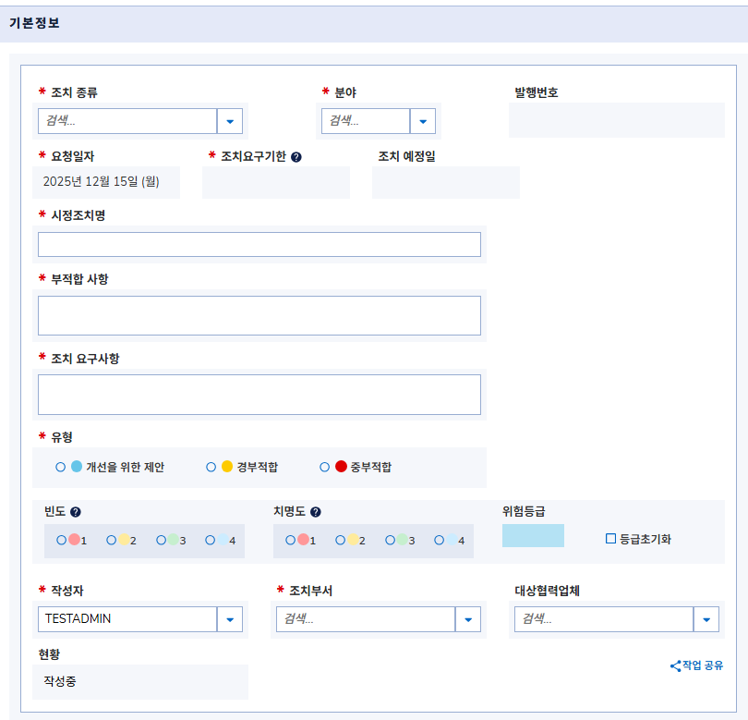
Task: Click the 작업 공유 share icon
Action: (x=675, y=666)
